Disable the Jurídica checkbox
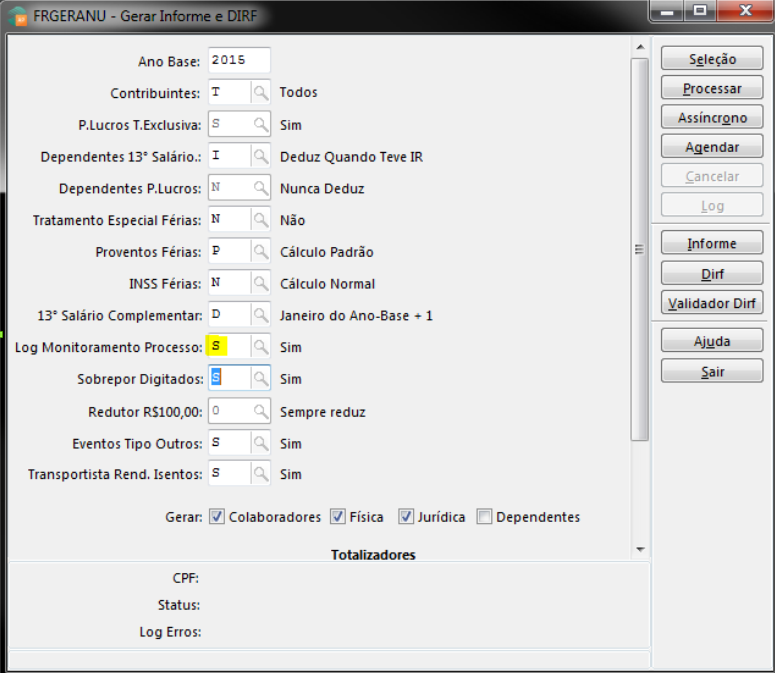Viewport: 775px width, 673px height. click(406, 517)
